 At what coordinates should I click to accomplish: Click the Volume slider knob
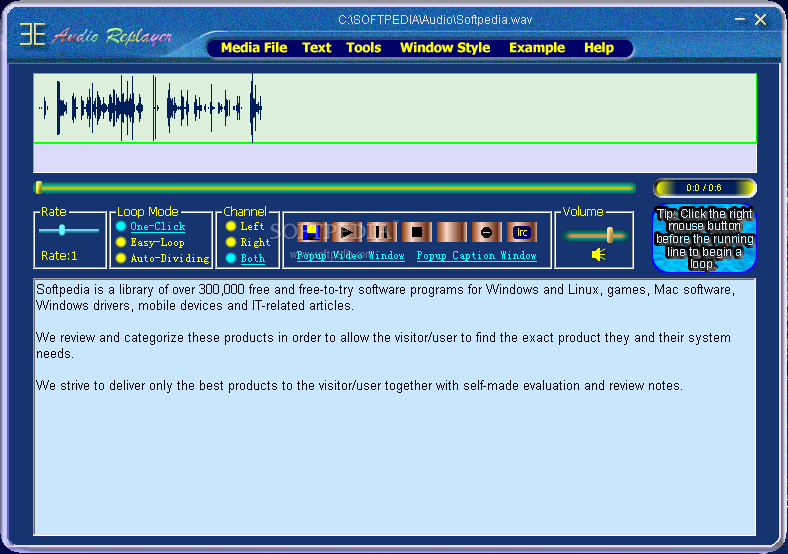[x=610, y=235]
